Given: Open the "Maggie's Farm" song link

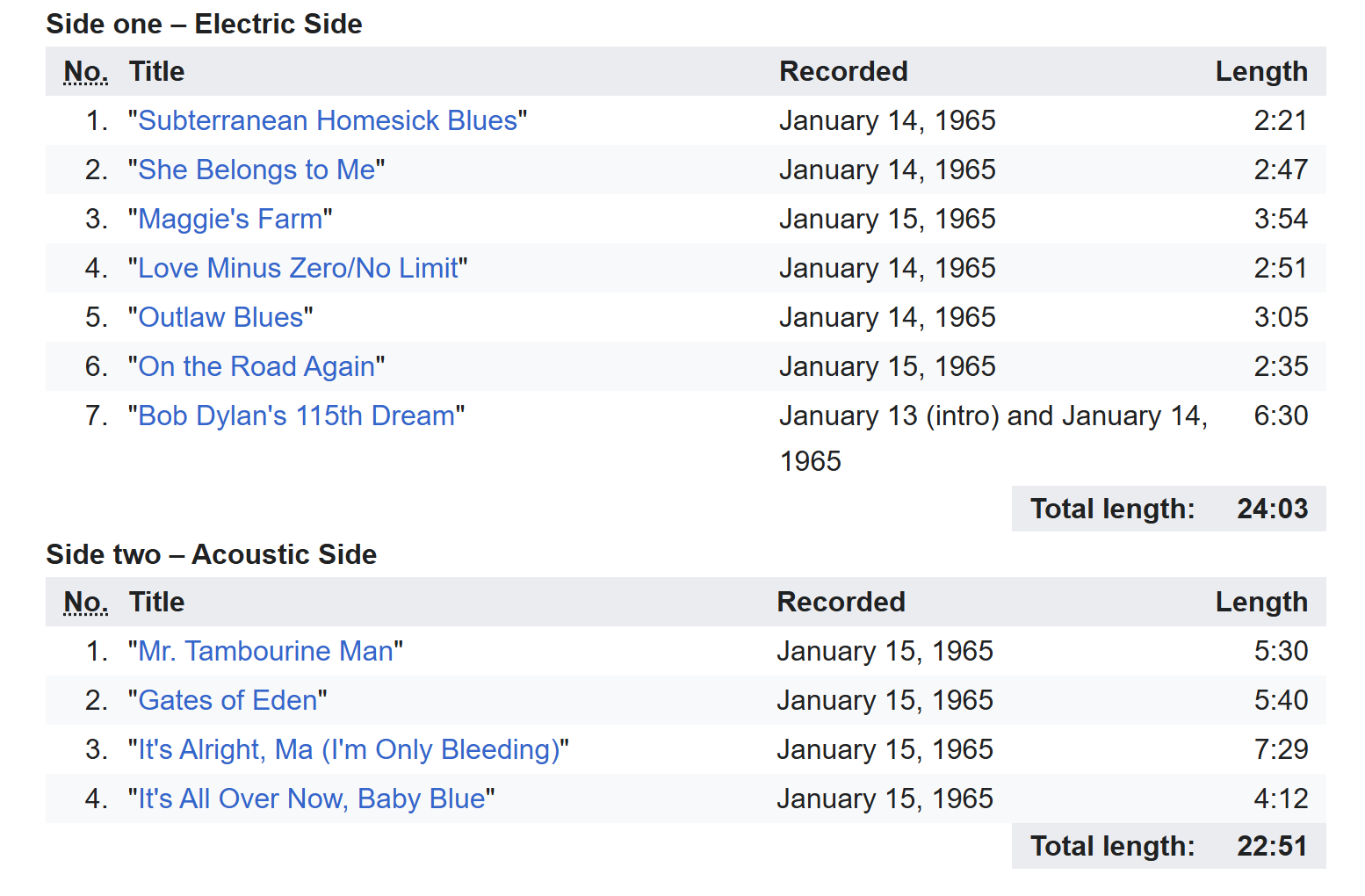Looking at the screenshot, I should (x=230, y=219).
